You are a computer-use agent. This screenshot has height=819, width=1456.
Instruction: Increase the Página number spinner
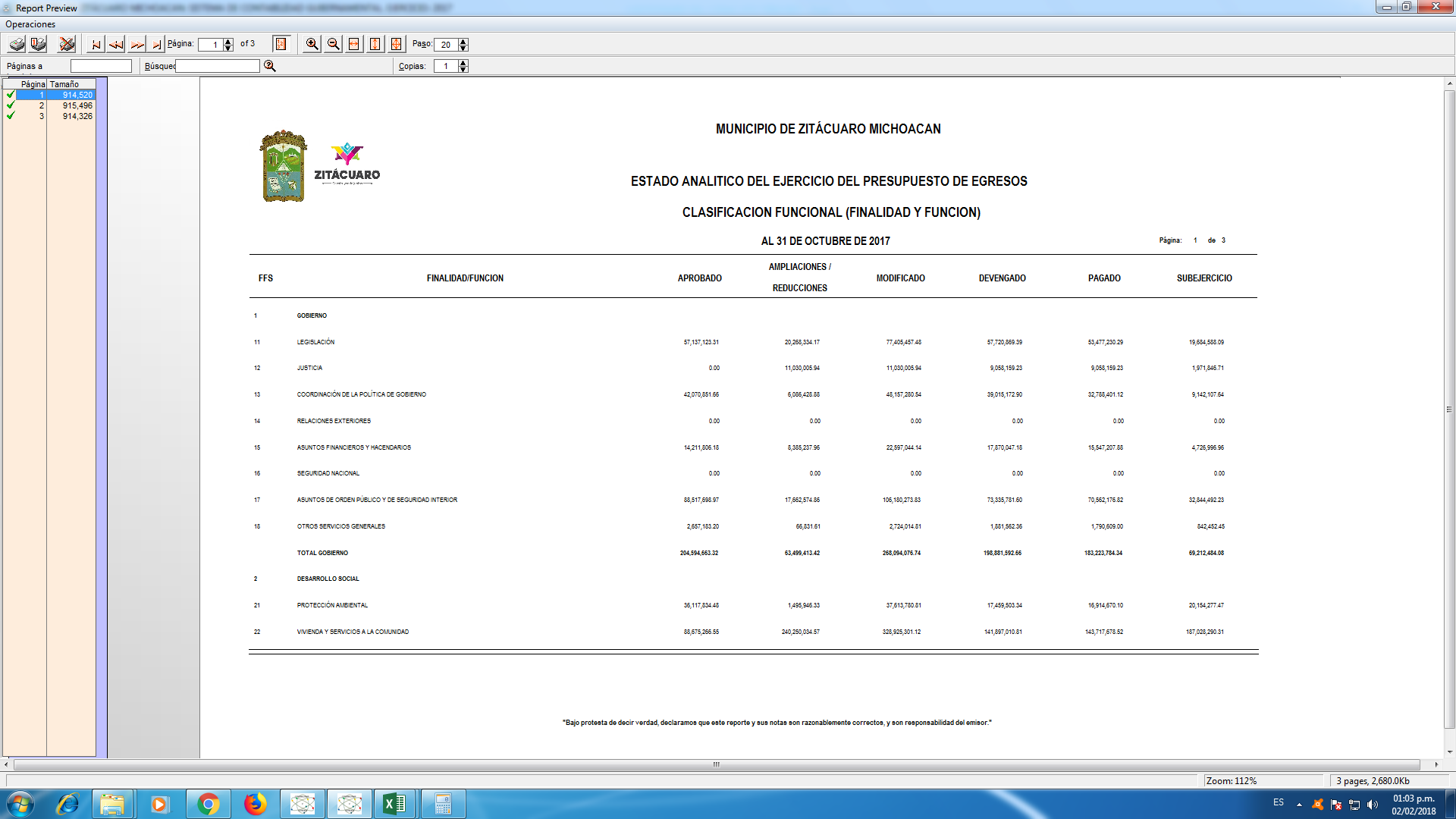(228, 41)
